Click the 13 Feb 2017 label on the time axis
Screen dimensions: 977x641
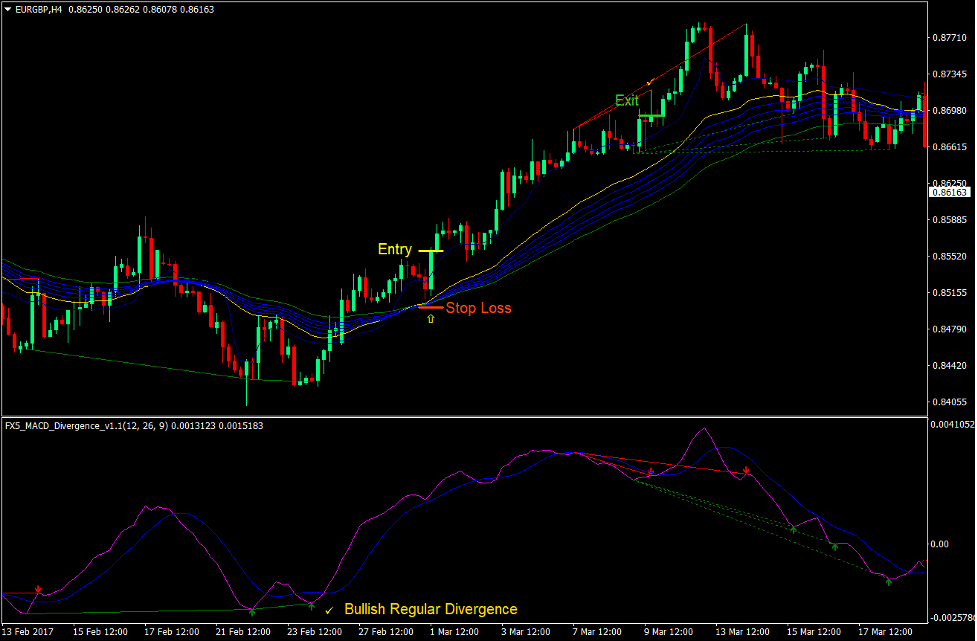point(29,631)
